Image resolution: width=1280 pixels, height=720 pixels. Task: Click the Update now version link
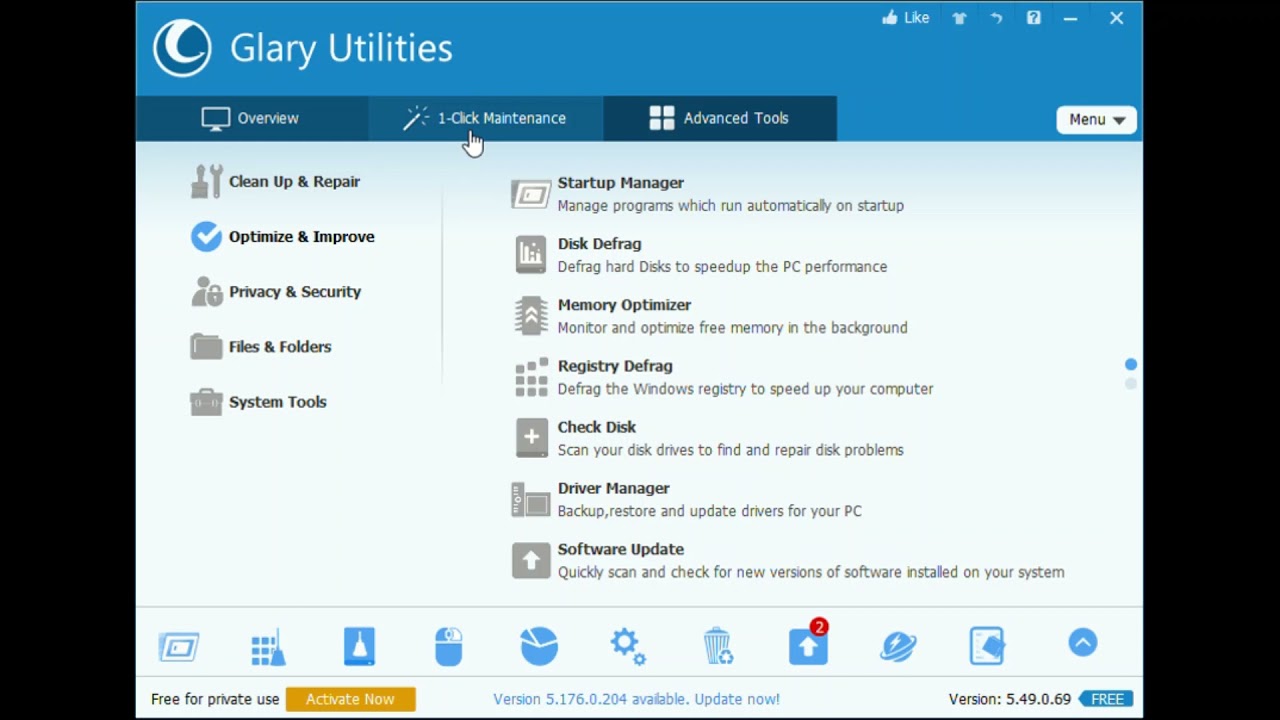(x=636, y=699)
